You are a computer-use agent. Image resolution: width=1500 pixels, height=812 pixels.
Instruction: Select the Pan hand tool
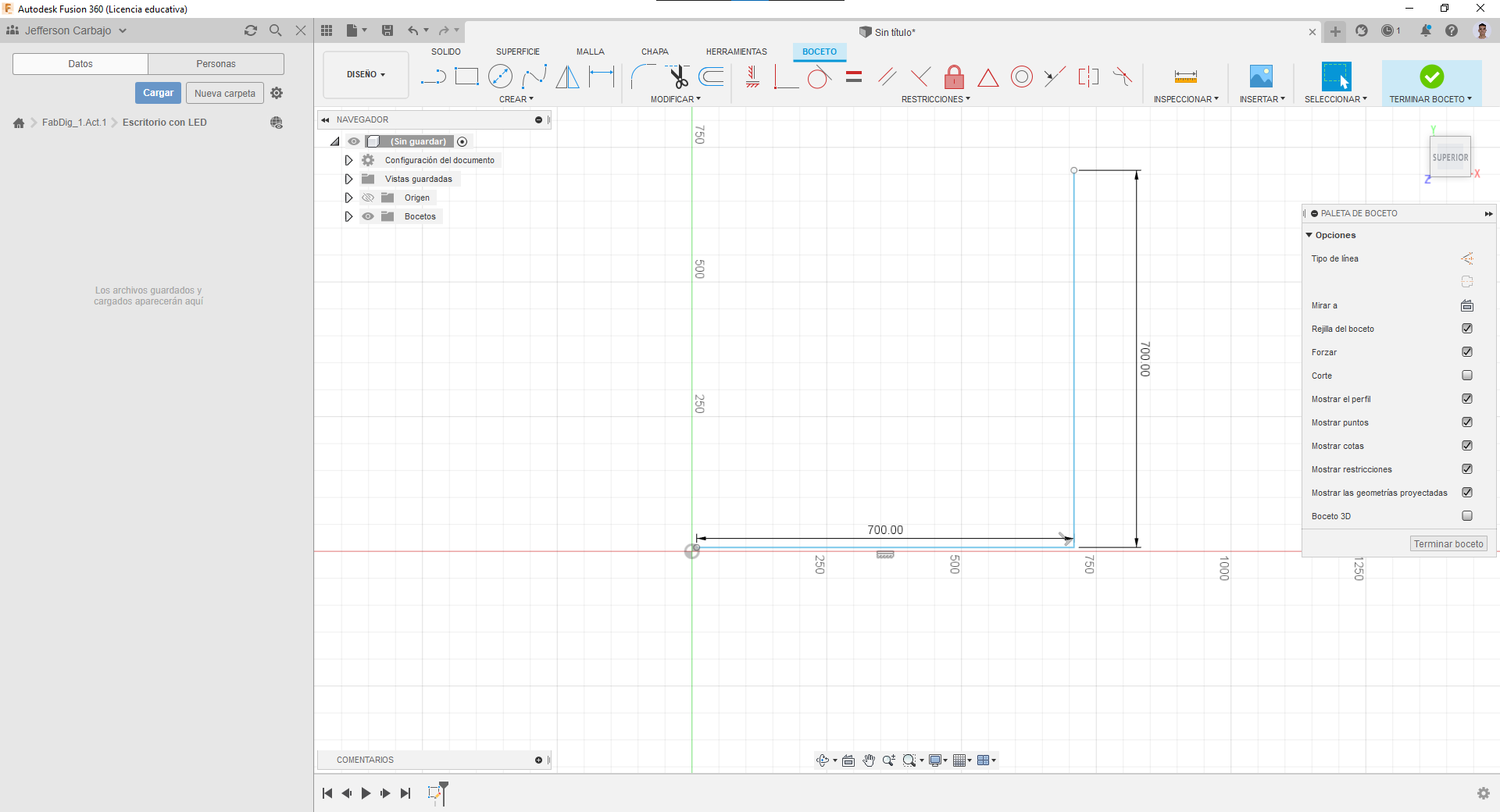point(869,760)
